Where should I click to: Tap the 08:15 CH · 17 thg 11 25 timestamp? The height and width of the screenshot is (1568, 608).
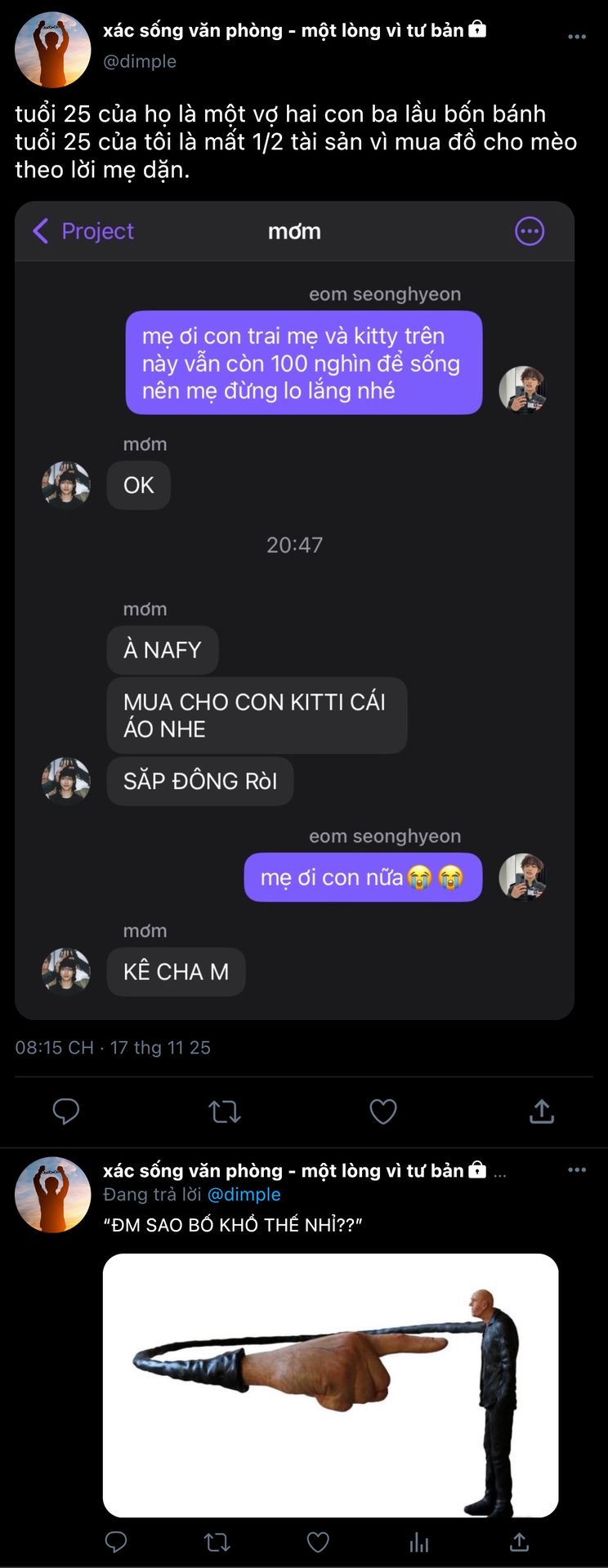113,1048
